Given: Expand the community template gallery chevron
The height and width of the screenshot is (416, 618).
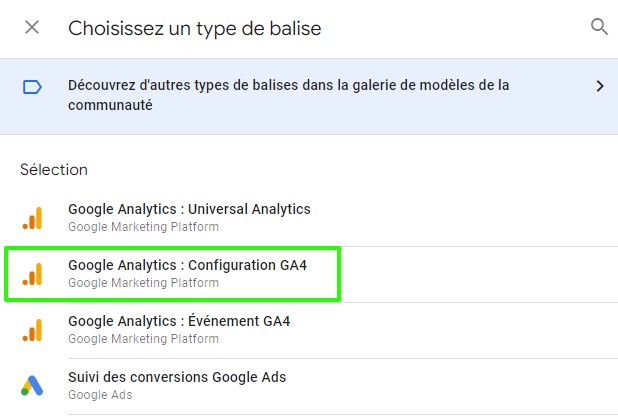Looking at the screenshot, I should 599,86.
